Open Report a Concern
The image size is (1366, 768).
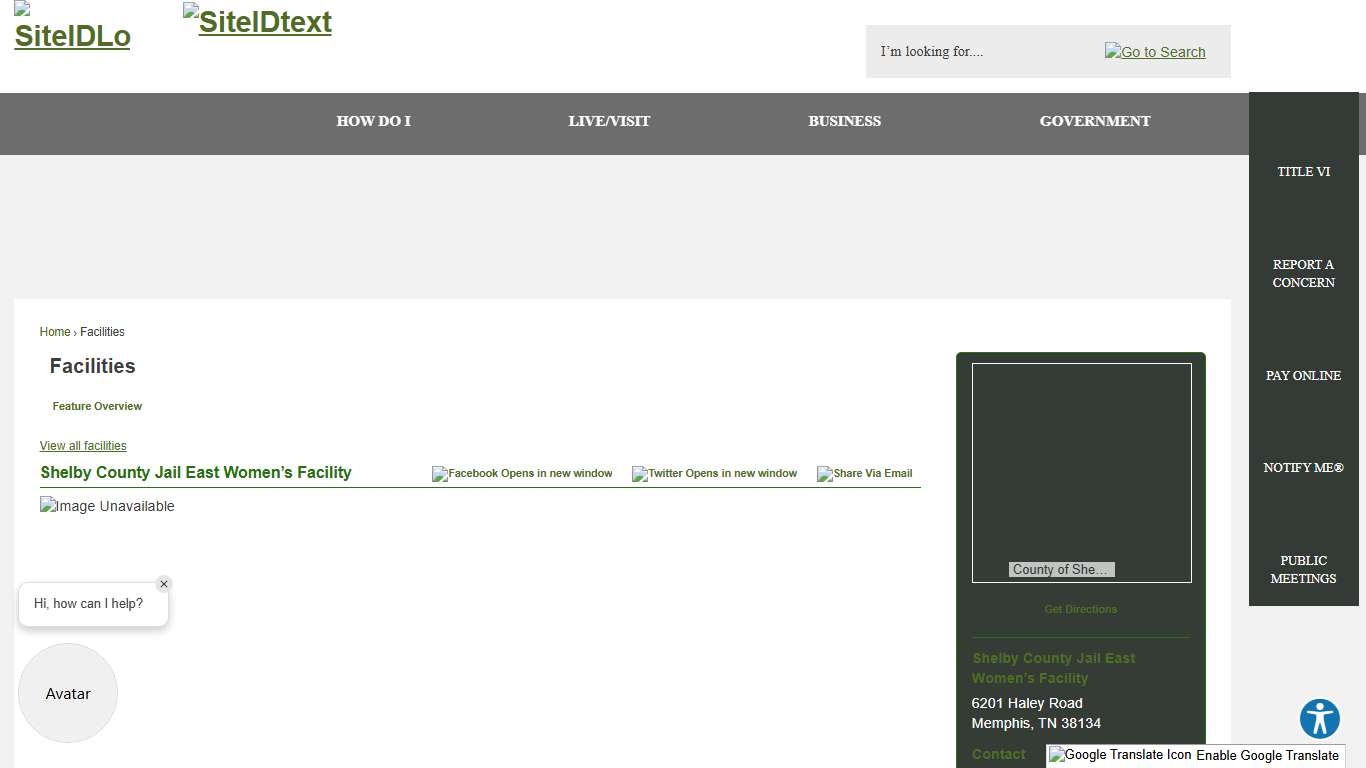click(1303, 274)
